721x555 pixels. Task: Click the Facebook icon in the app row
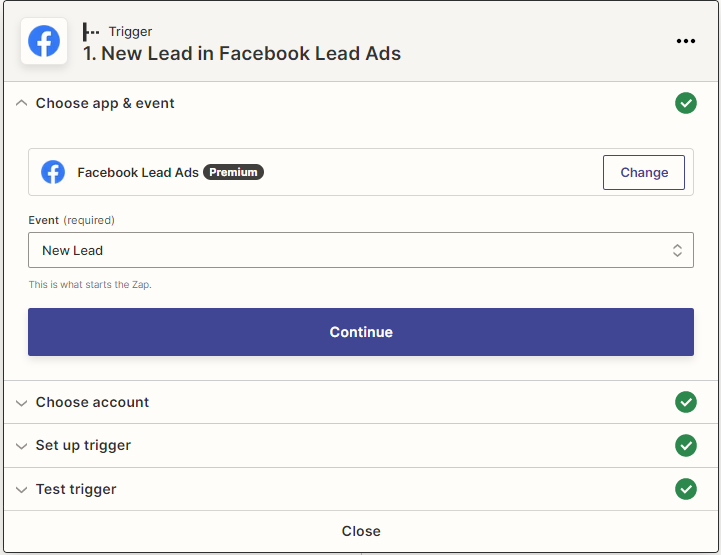pyautogui.click(x=53, y=172)
